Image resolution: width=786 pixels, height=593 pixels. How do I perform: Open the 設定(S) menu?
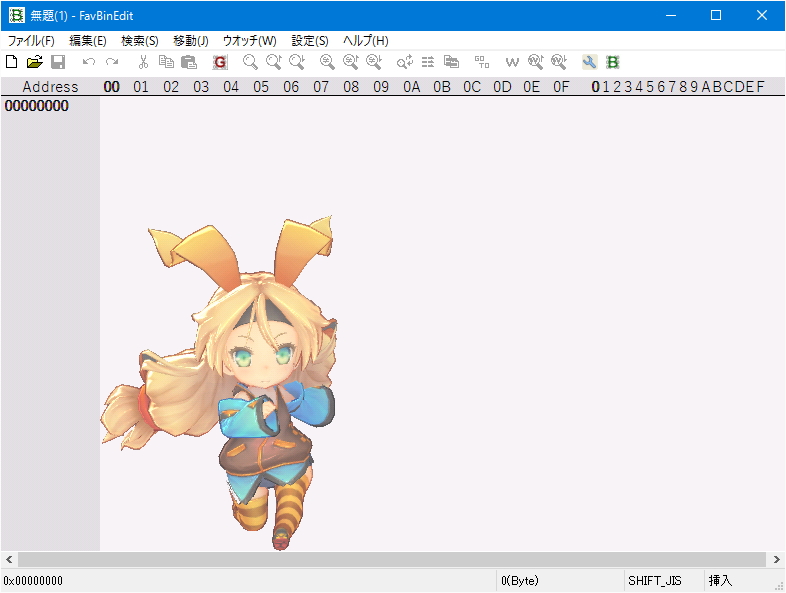[310, 41]
